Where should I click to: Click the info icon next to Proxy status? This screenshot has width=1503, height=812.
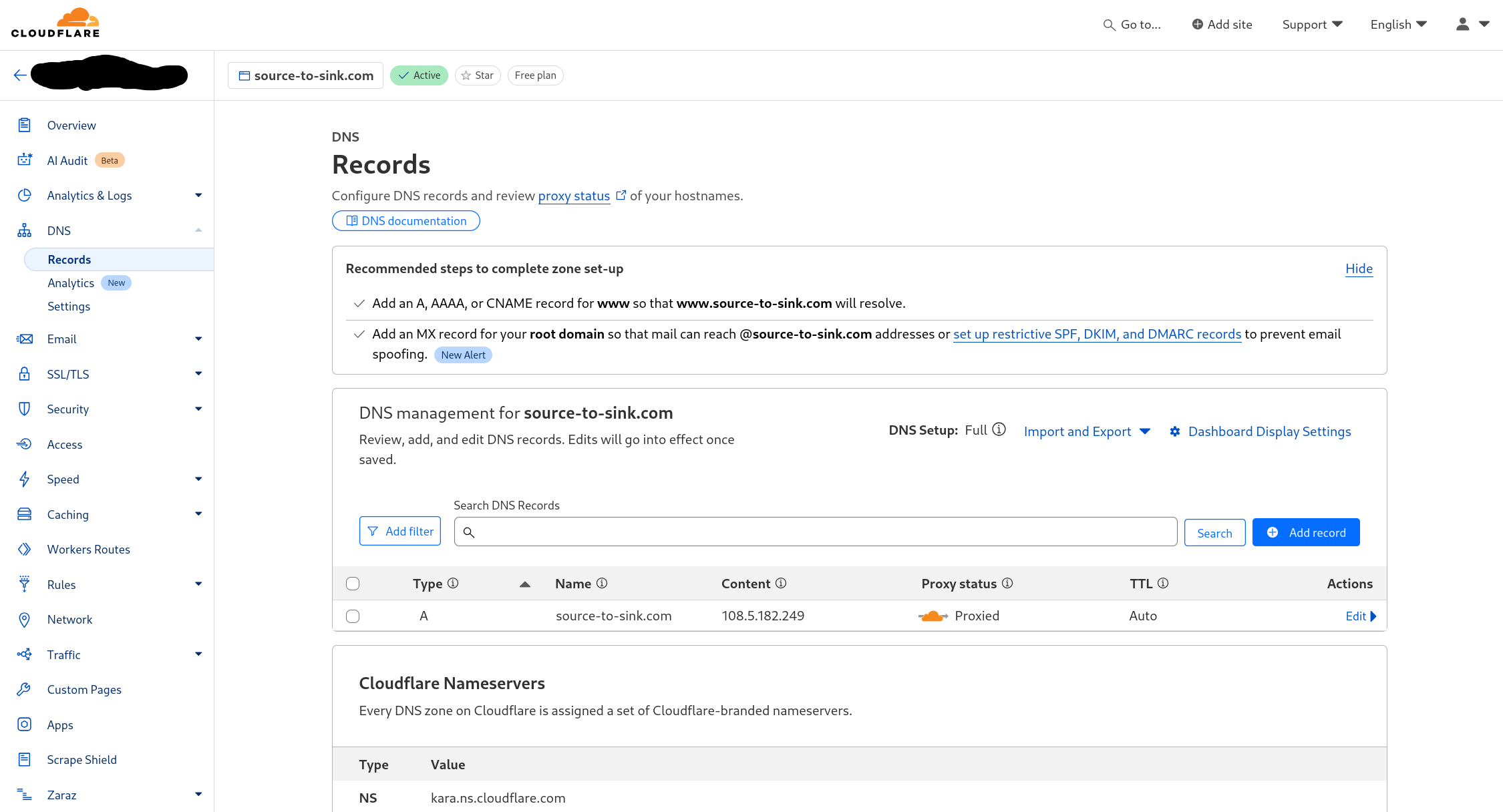coord(1007,583)
